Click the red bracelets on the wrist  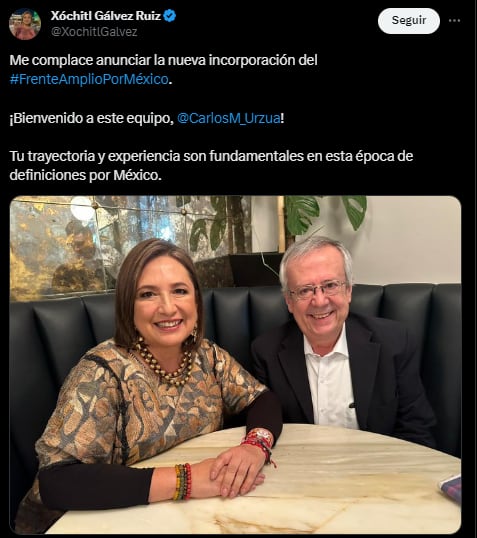(260, 443)
